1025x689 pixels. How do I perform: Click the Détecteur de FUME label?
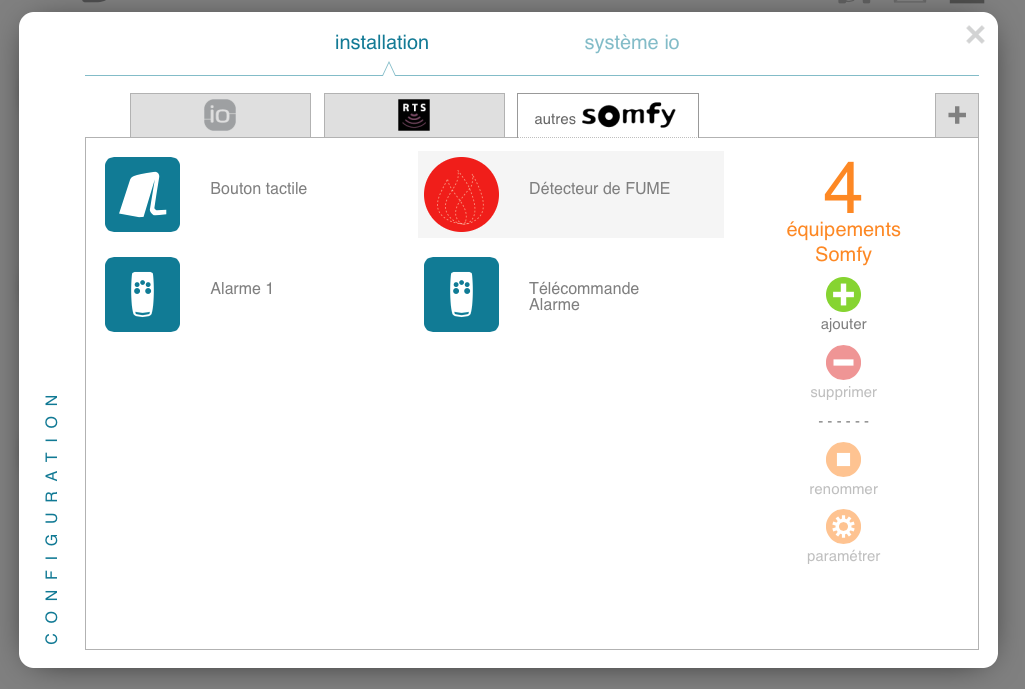pos(599,188)
